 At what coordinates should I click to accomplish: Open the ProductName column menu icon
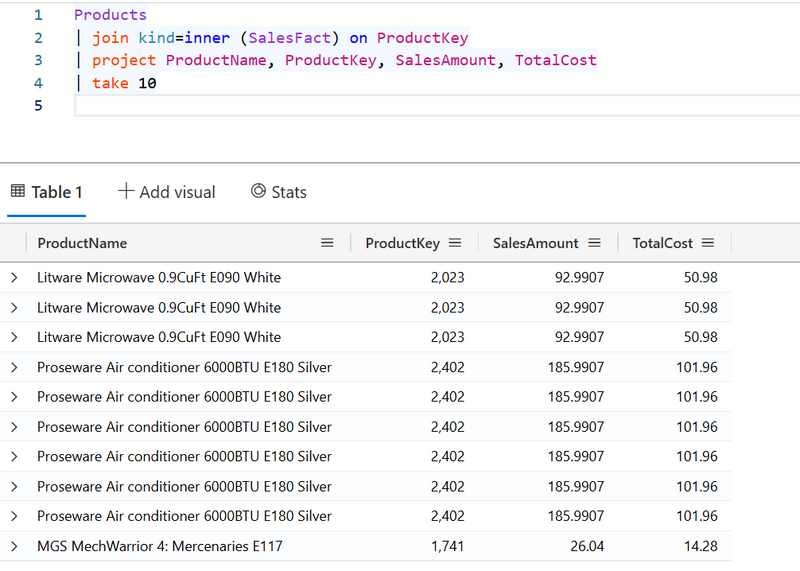pyautogui.click(x=327, y=243)
